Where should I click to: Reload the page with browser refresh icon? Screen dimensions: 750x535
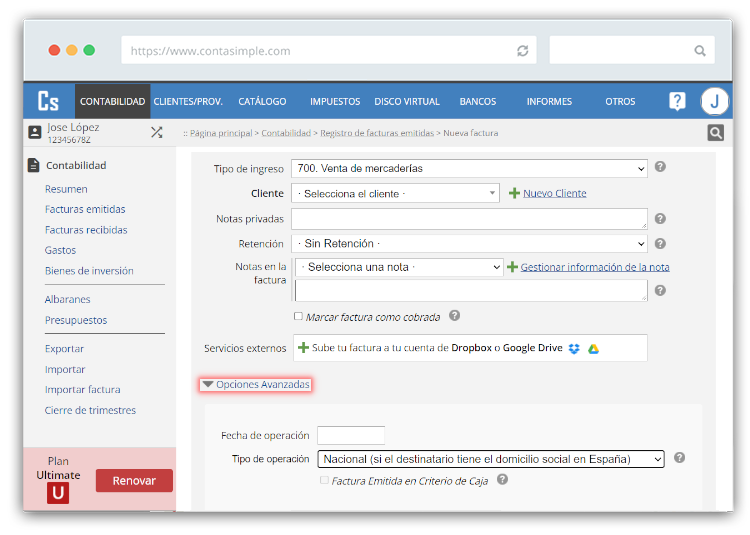[522, 50]
